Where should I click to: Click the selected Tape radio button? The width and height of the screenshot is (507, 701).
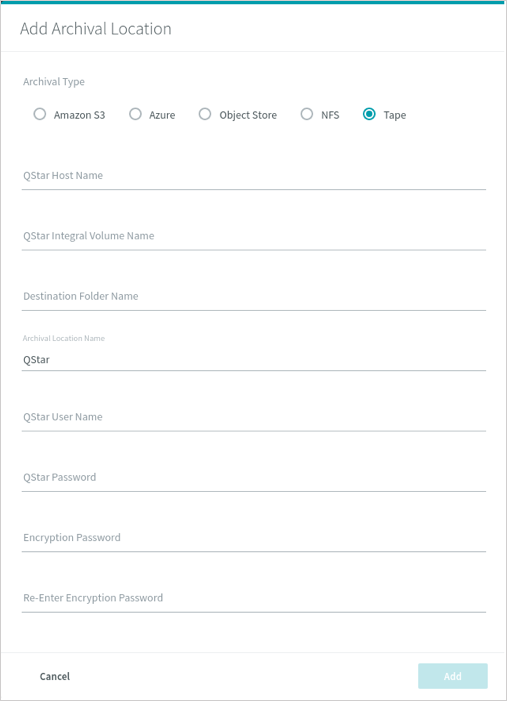pos(369,114)
